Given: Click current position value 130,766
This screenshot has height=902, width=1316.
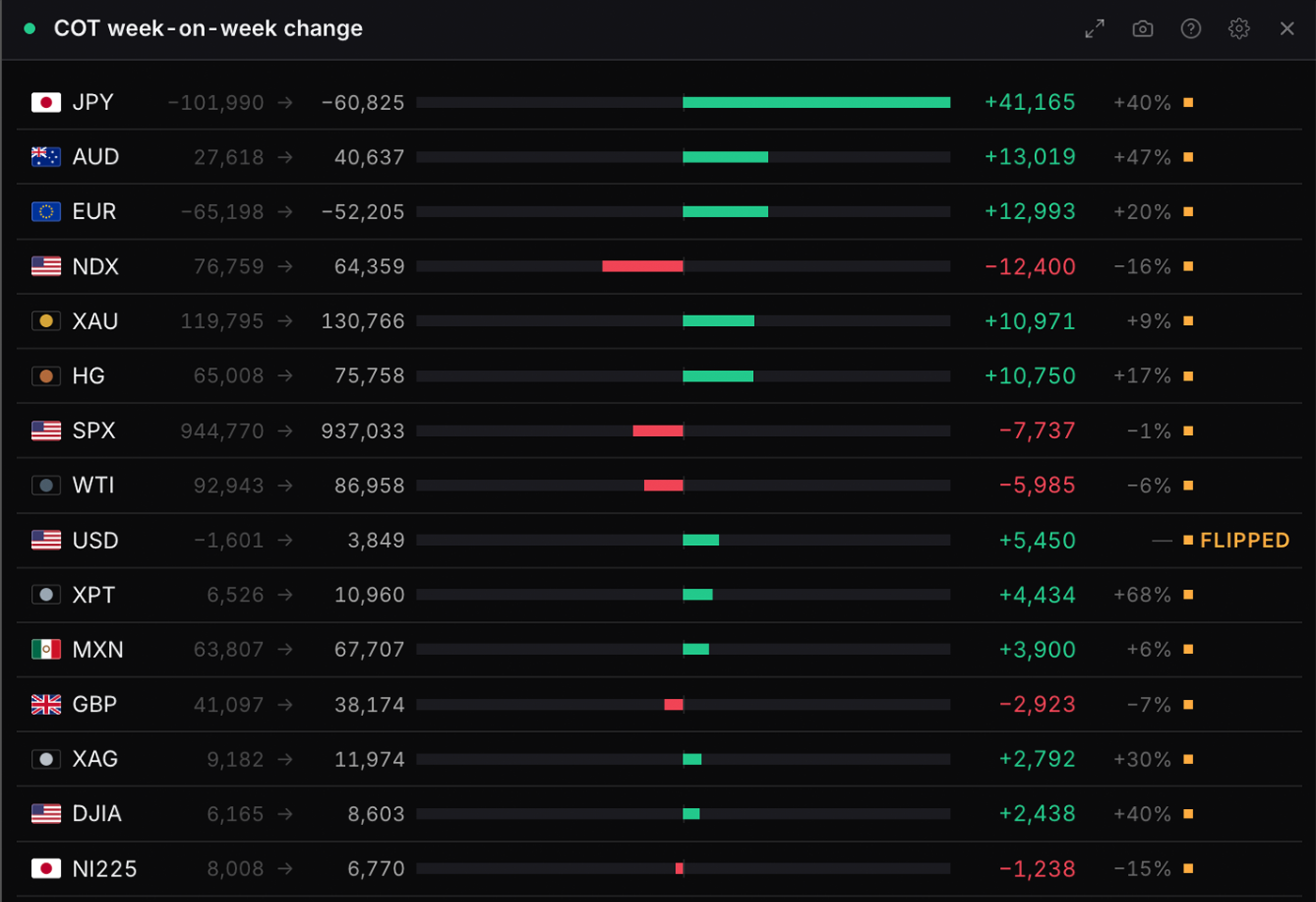Looking at the screenshot, I should pyautogui.click(x=363, y=321).
